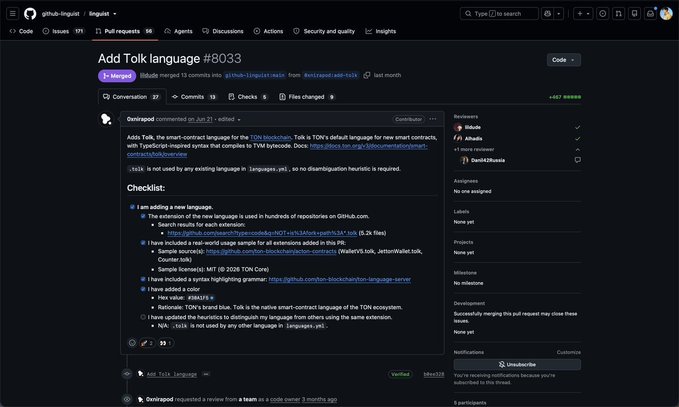Open the Code dropdown button on PR

[x=563, y=60]
